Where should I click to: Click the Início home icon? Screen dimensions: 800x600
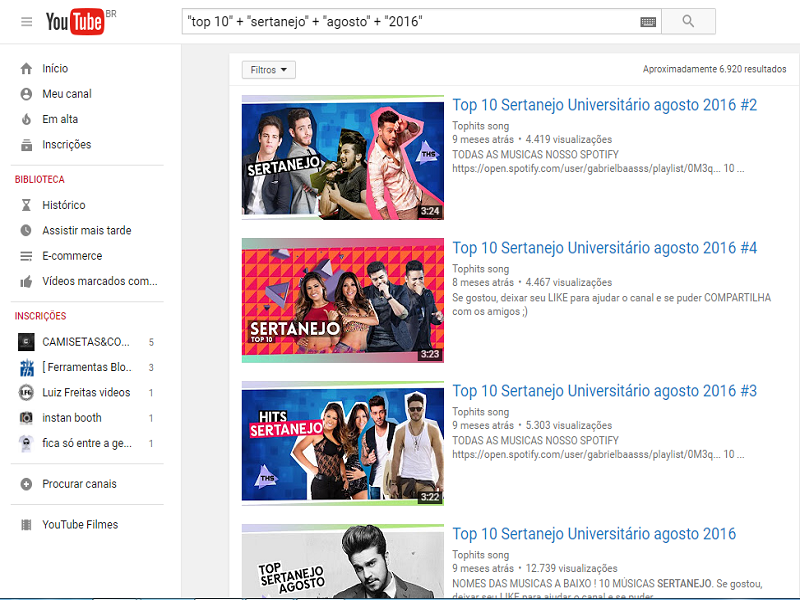(26, 68)
